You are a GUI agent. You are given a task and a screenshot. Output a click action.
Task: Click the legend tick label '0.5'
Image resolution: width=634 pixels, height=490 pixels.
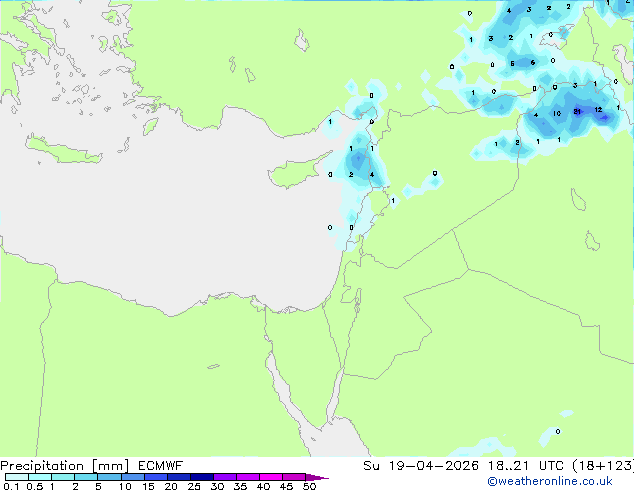click(34, 486)
